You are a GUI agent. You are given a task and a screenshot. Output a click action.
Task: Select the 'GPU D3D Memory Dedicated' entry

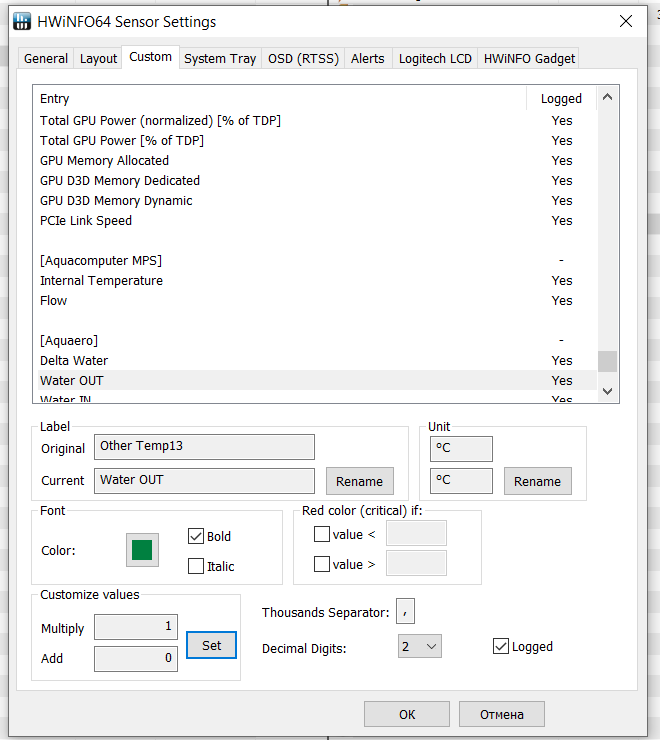[x=317, y=181]
